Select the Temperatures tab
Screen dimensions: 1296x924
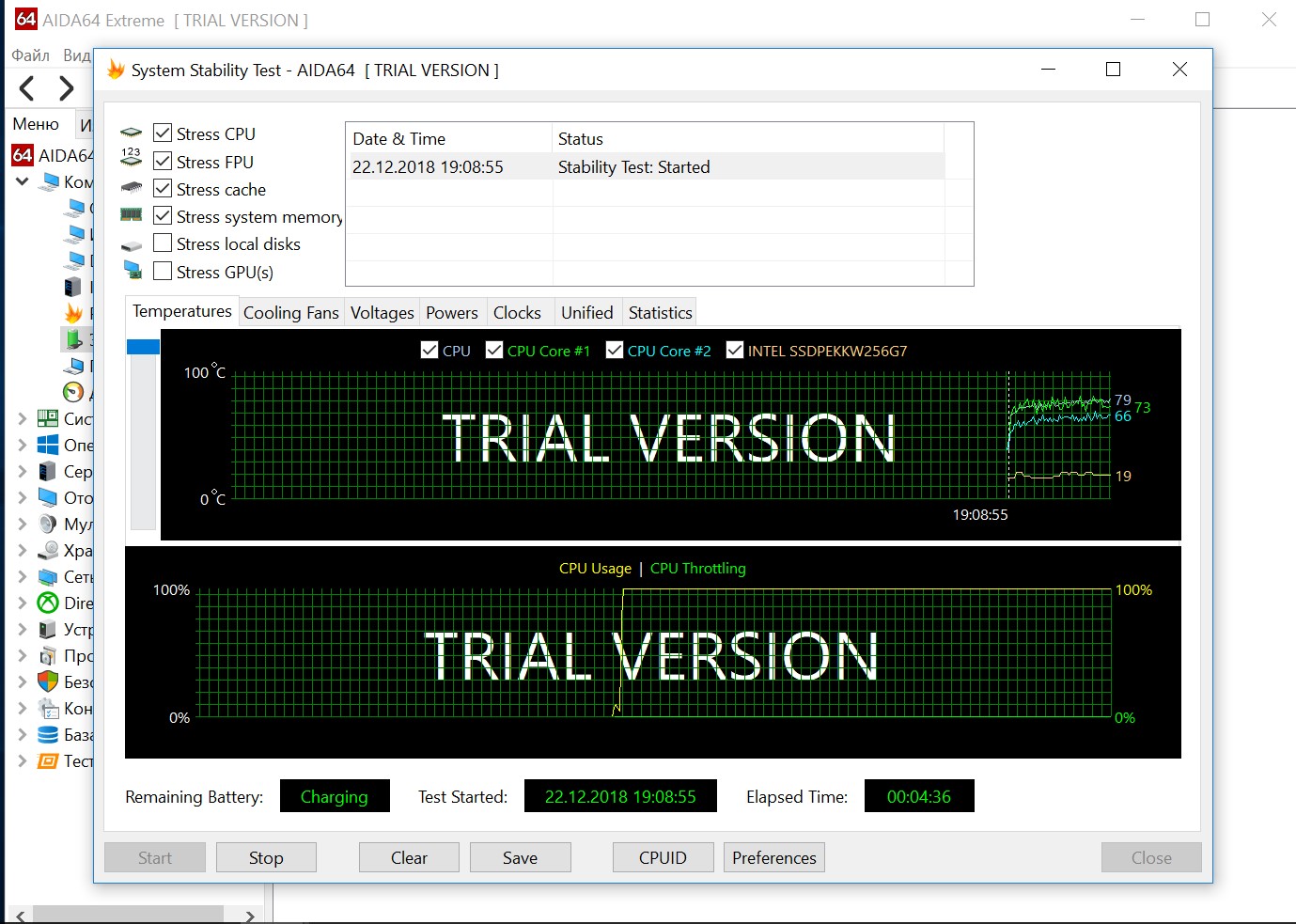pyautogui.click(x=182, y=311)
